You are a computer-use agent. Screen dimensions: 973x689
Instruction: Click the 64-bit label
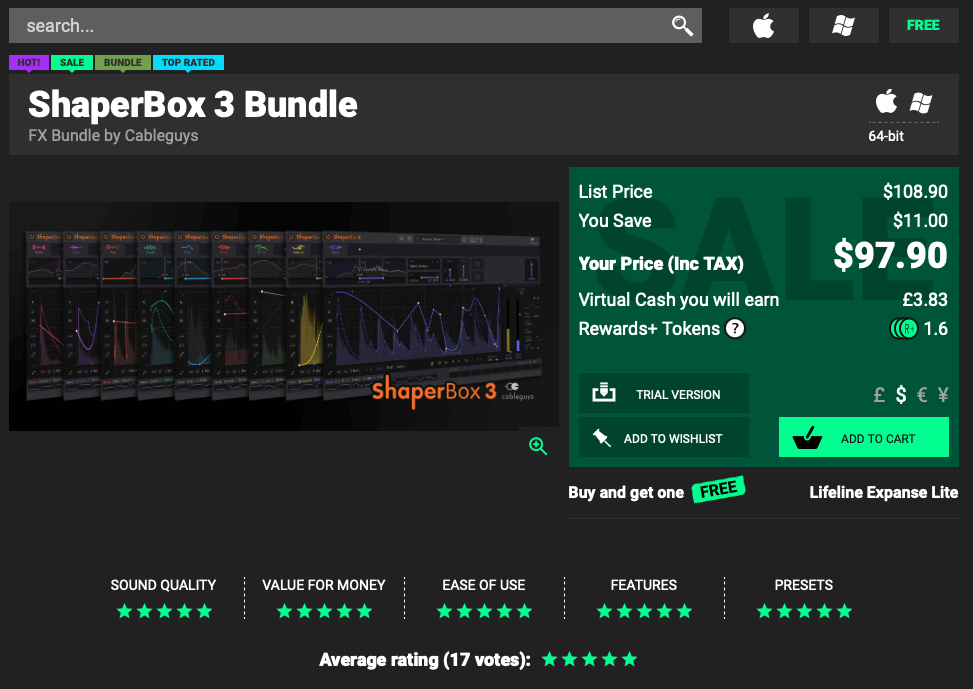pyautogui.click(x=886, y=136)
